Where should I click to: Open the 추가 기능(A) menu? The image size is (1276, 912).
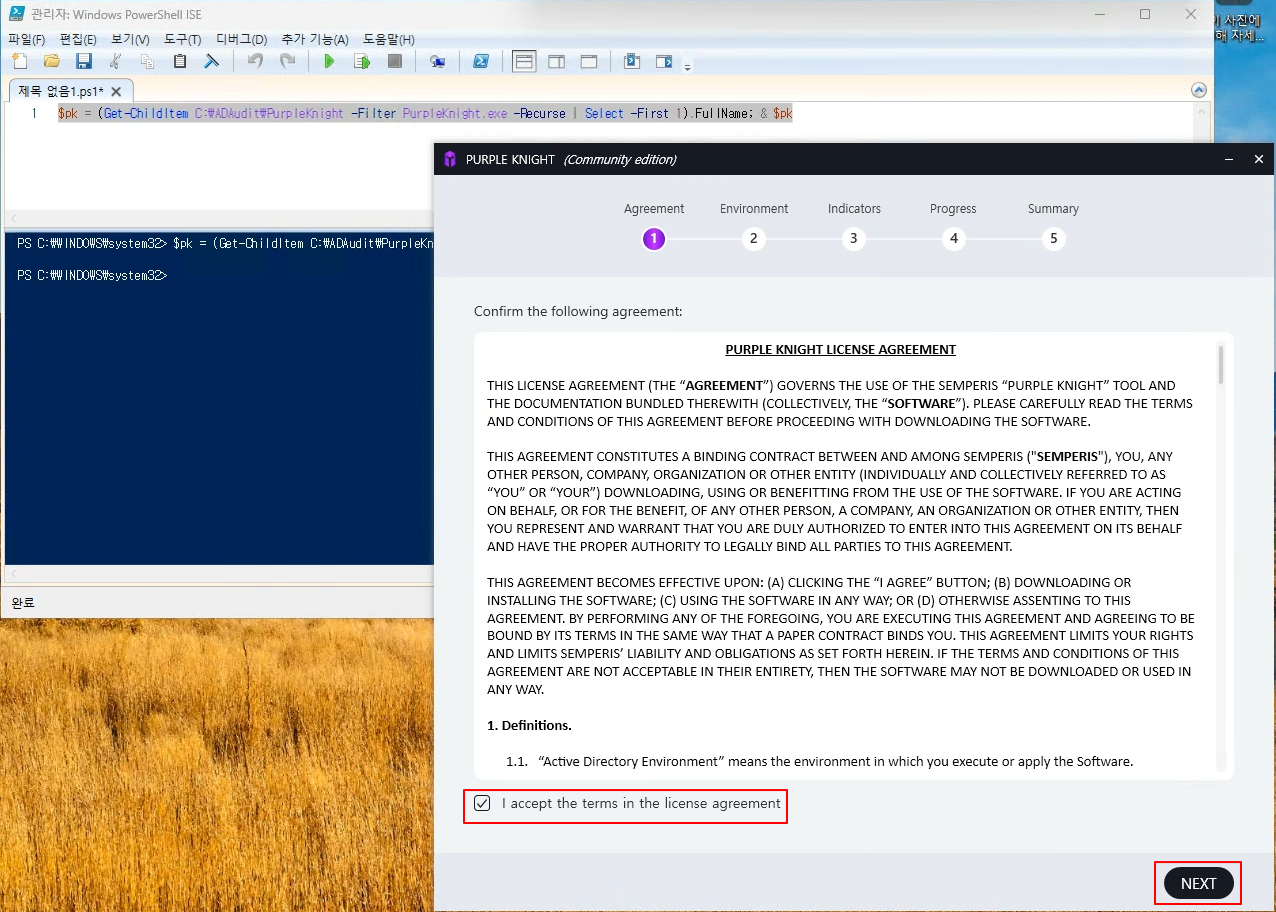click(314, 39)
